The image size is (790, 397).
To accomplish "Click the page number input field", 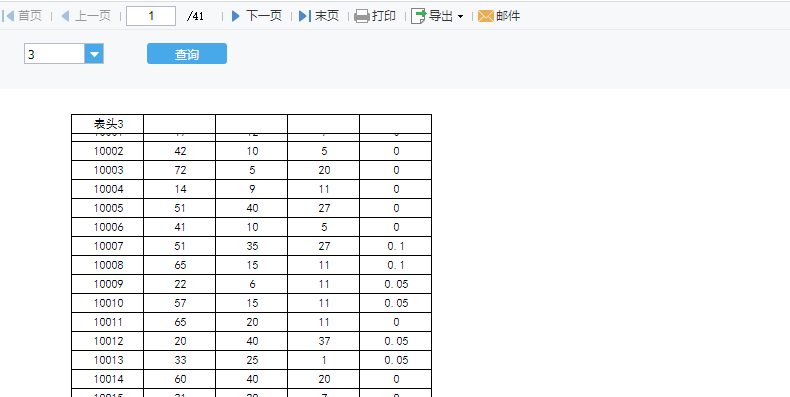I will click(x=151, y=16).
